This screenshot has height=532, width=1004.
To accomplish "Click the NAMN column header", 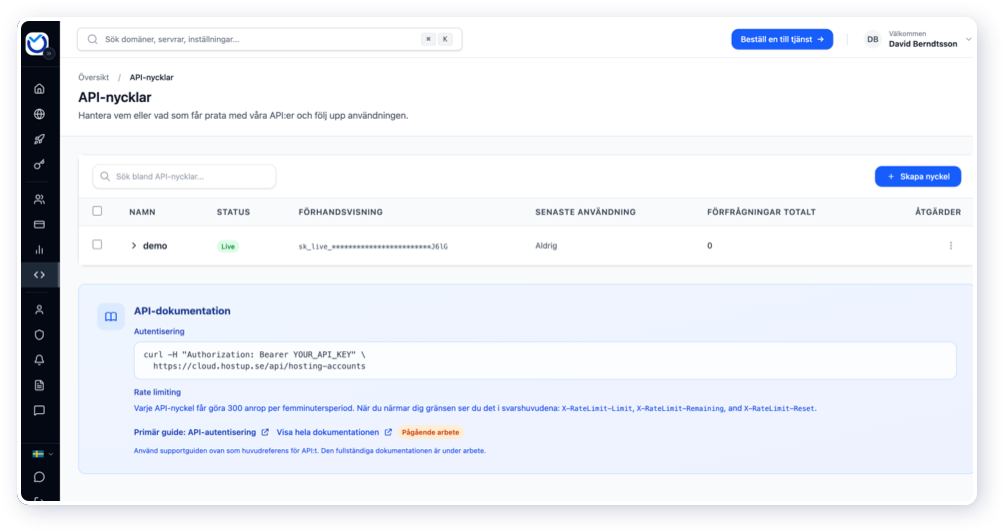I will click(x=142, y=212).
